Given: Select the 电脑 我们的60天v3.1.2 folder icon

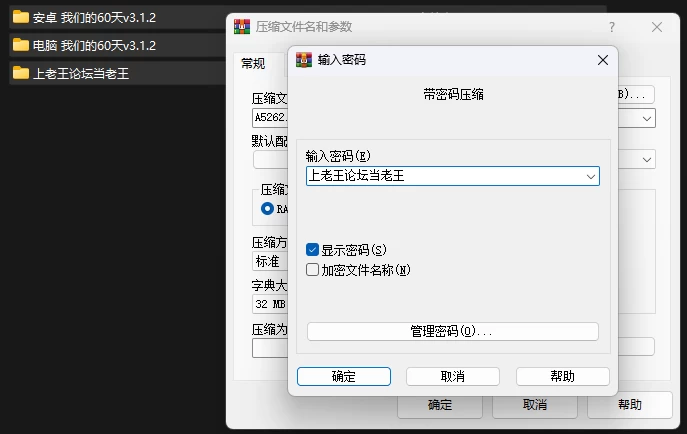Looking at the screenshot, I should 21,45.
